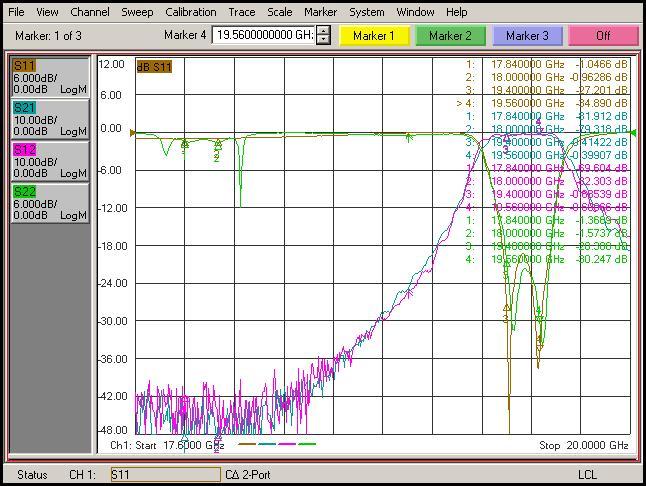This screenshot has width=646, height=486.
Task: Click the brown S11 trace legend line
Action: (247, 444)
